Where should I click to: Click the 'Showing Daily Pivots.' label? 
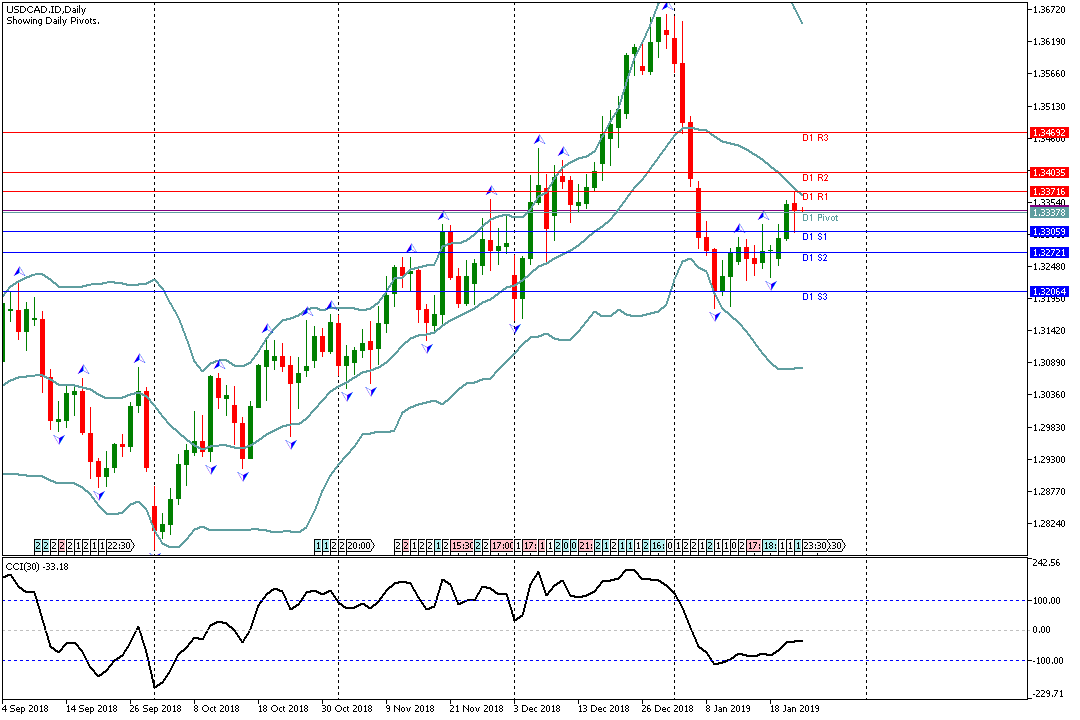[x=53, y=21]
